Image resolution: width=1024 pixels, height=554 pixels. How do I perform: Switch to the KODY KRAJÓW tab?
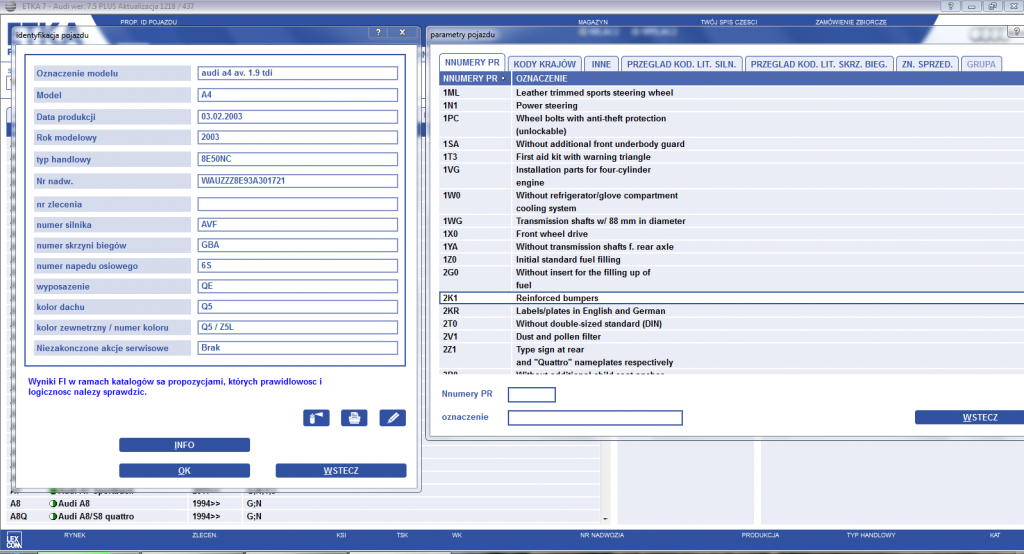(x=545, y=64)
